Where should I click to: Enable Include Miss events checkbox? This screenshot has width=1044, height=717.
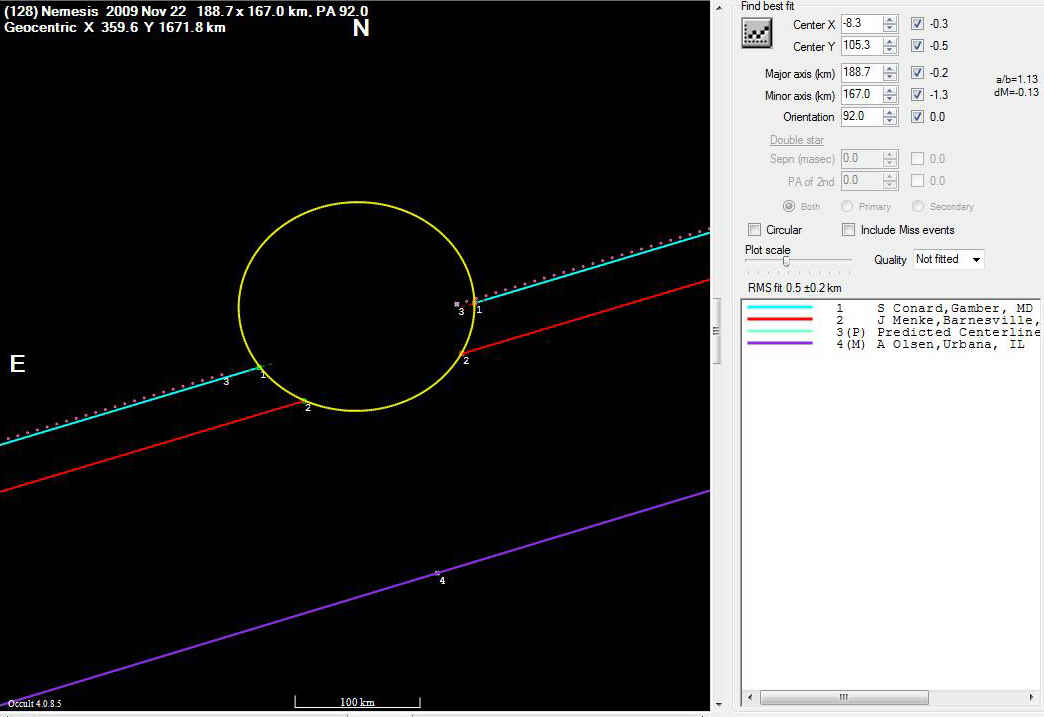pos(848,230)
